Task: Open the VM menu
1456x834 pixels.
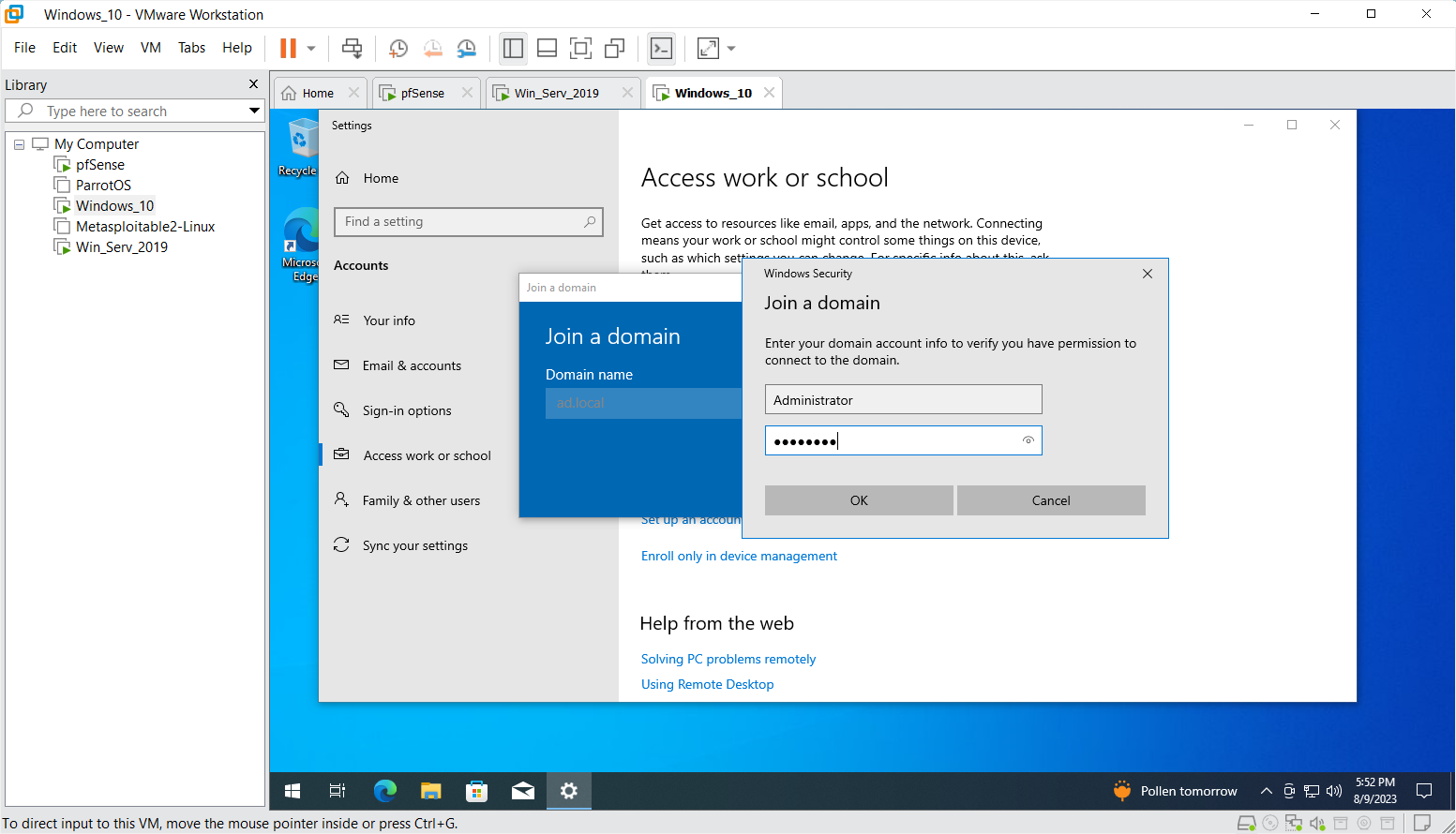Action: 151,48
